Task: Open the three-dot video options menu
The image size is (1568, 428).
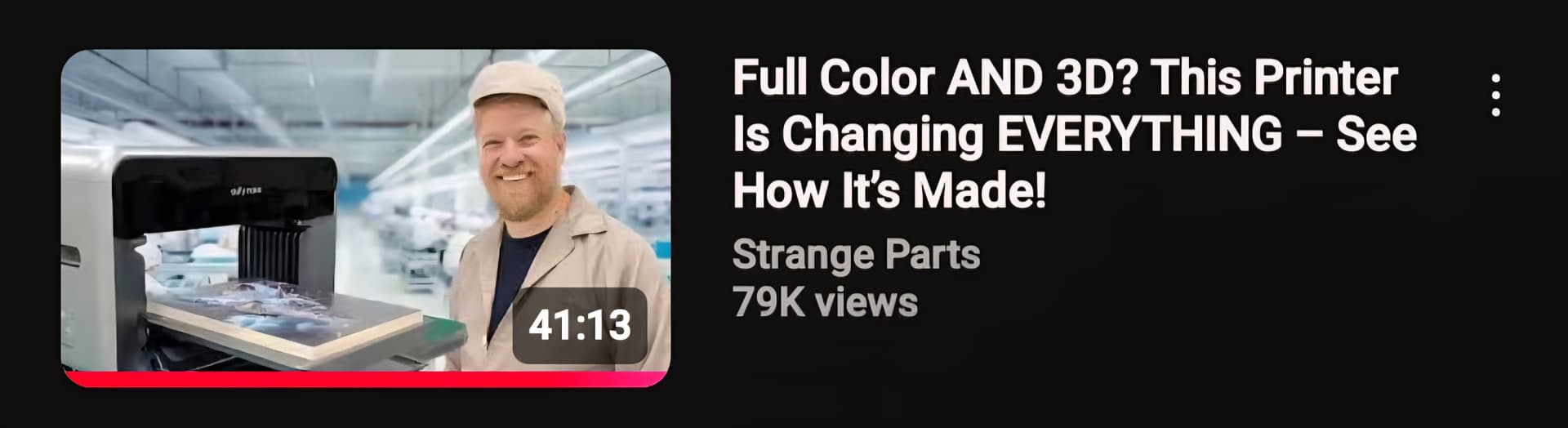Action: [x=1495, y=95]
